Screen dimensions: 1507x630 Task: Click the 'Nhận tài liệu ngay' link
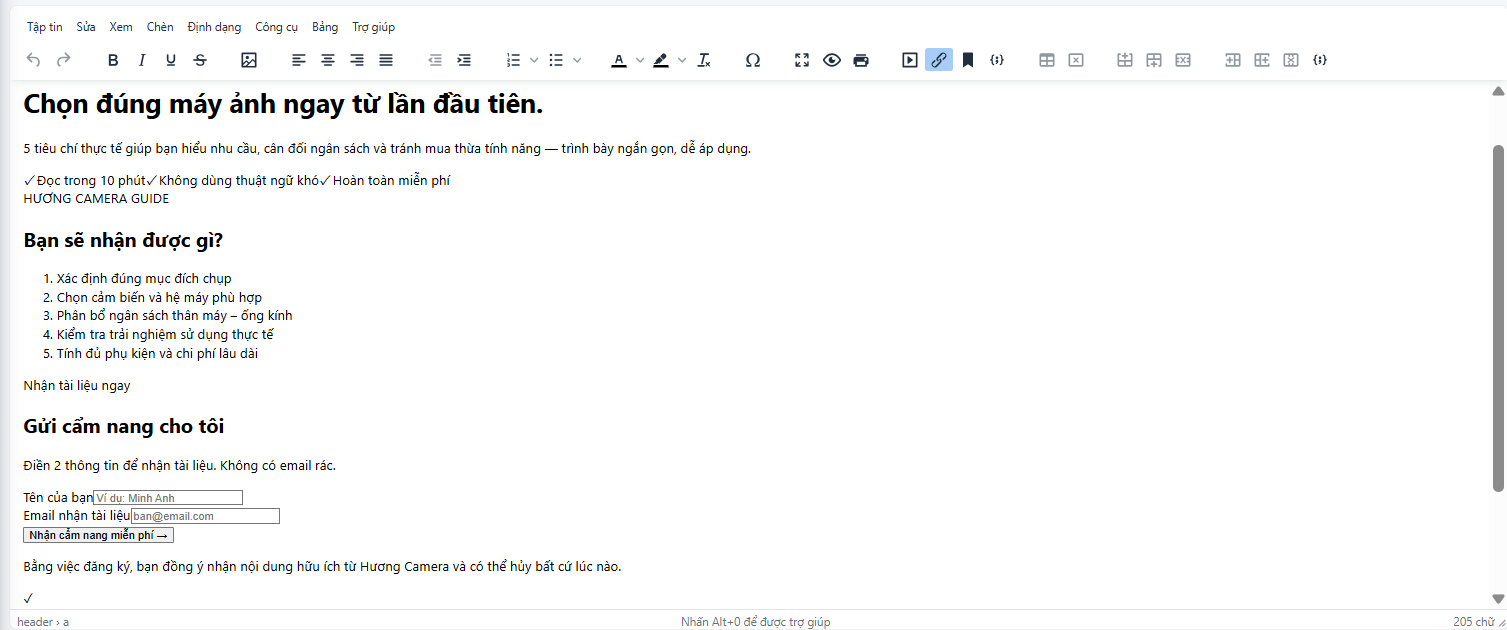coord(77,385)
